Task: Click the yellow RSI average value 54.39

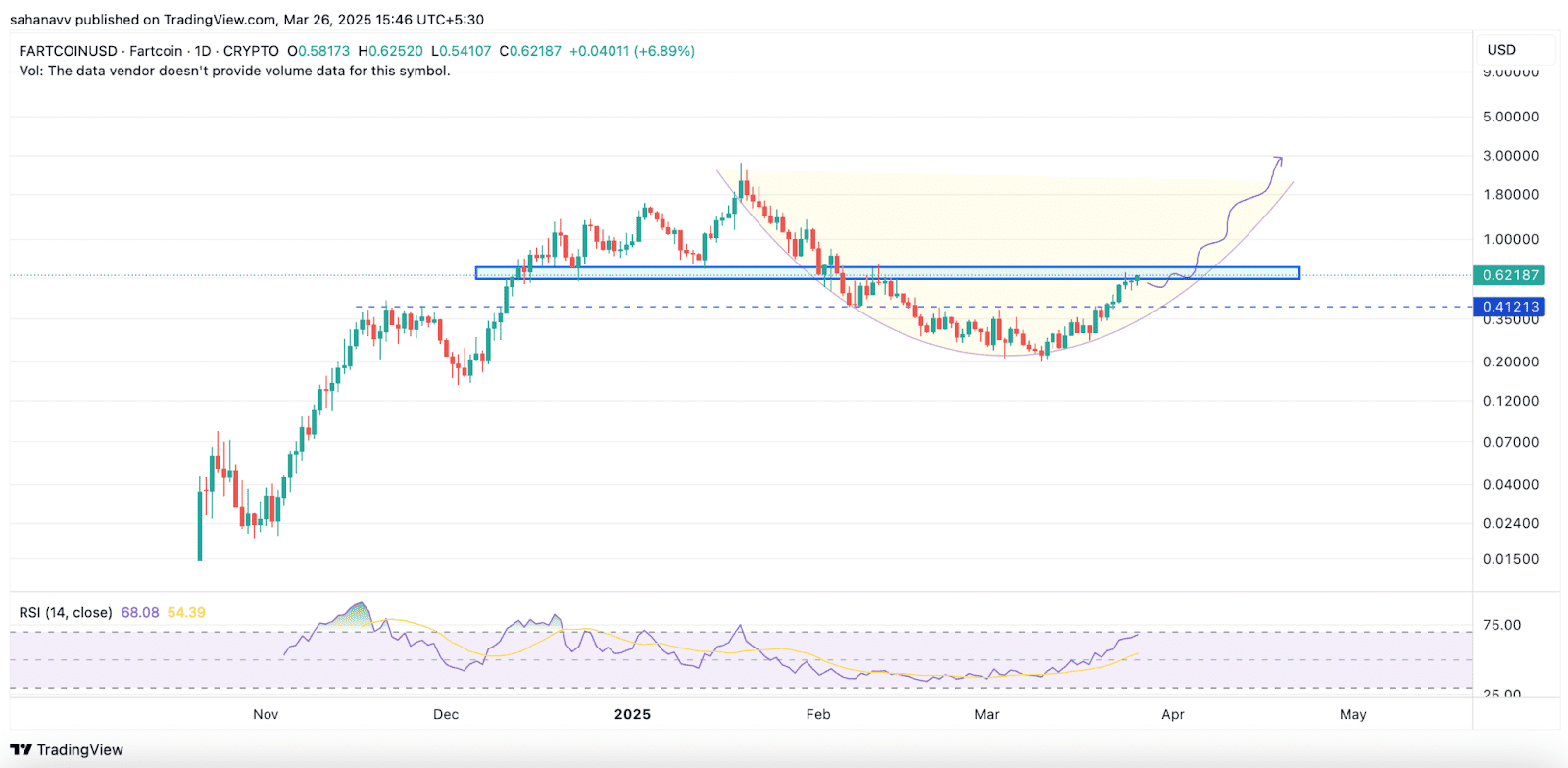Action: click(186, 613)
